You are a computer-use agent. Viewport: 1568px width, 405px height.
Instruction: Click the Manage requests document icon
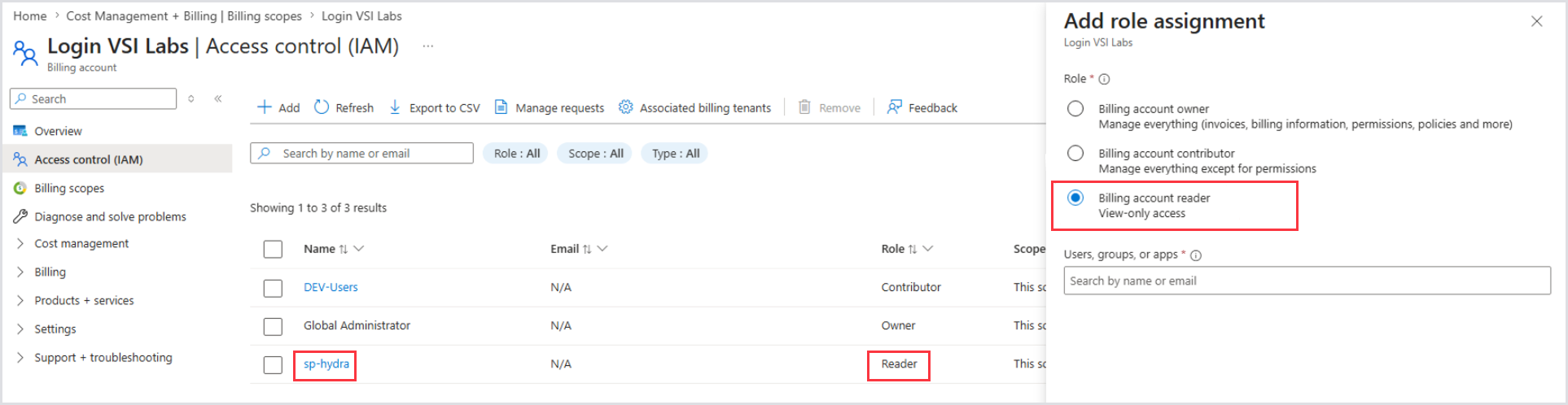[501, 107]
